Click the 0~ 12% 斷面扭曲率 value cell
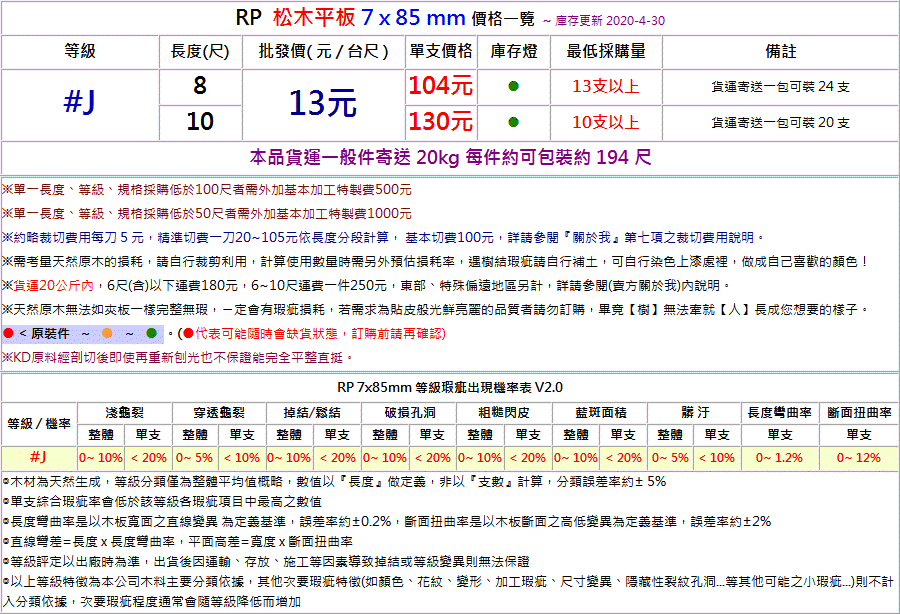This screenshot has width=900, height=614. pos(857,457)
